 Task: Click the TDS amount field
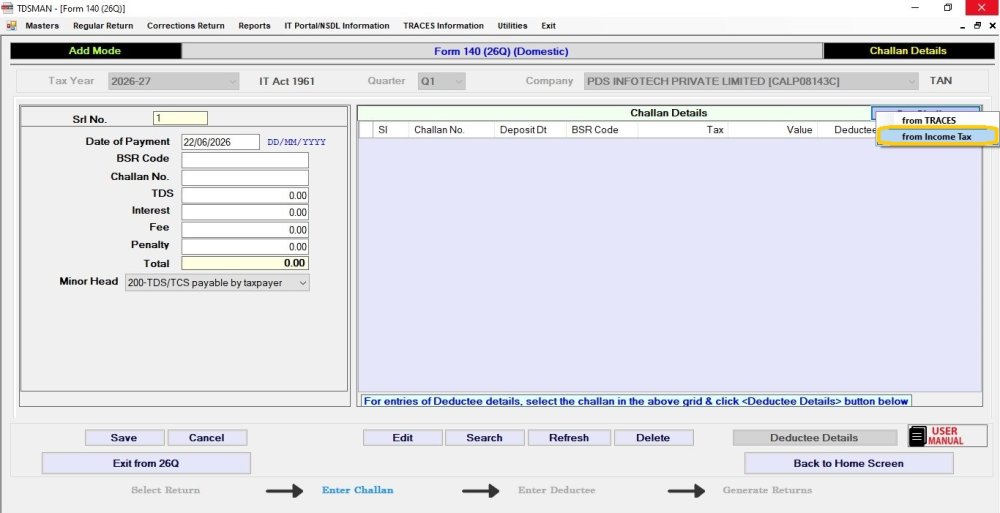coord(245,195)
